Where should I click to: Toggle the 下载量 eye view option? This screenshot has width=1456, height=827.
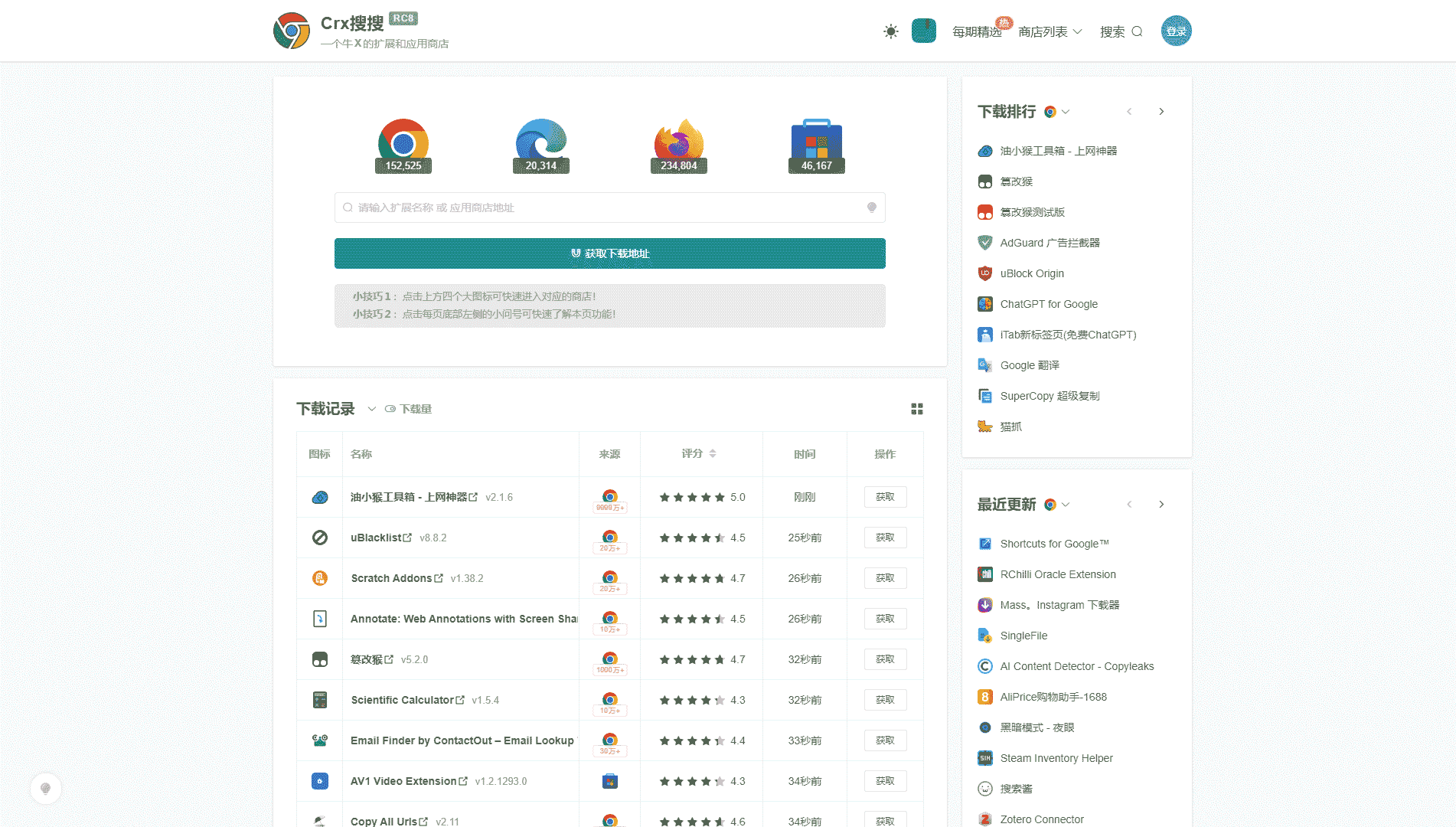408,409
